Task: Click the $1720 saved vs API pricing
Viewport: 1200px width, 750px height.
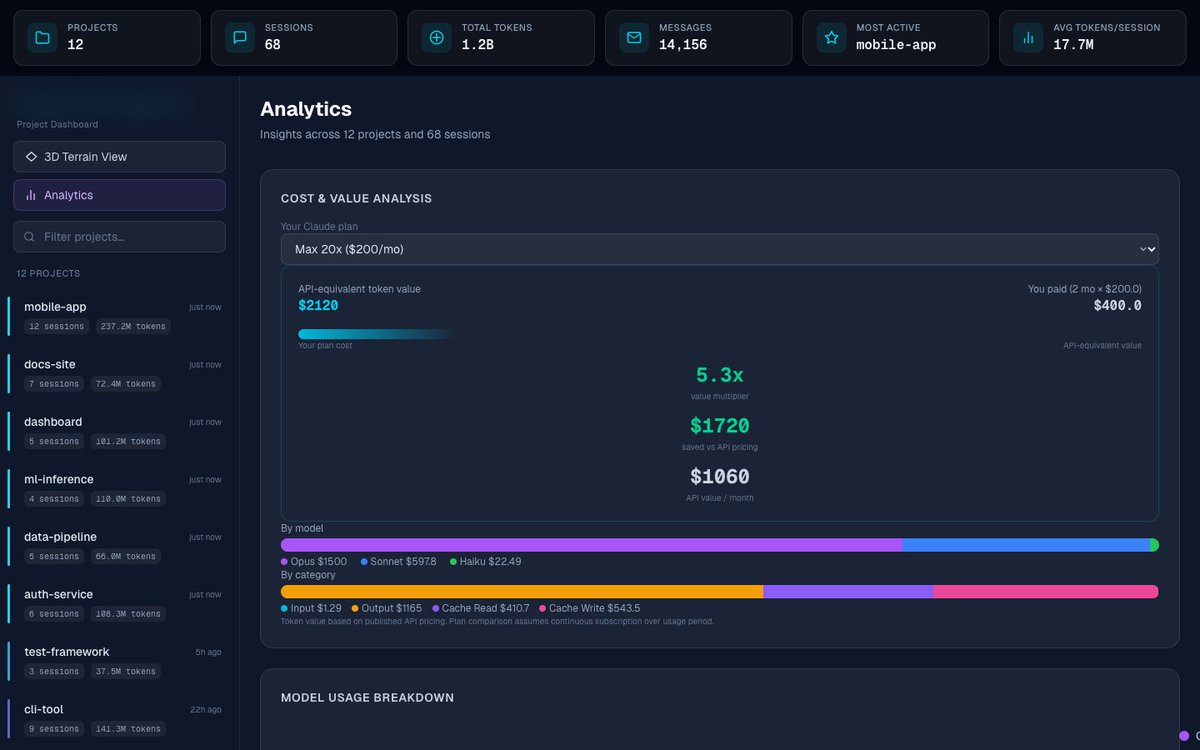Action: point(720,426)
